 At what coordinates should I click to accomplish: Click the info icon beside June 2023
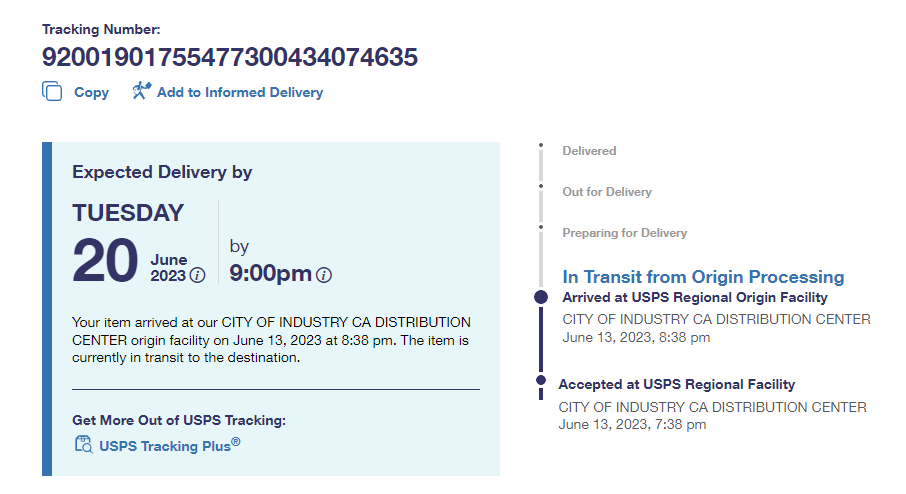(198, 275)
